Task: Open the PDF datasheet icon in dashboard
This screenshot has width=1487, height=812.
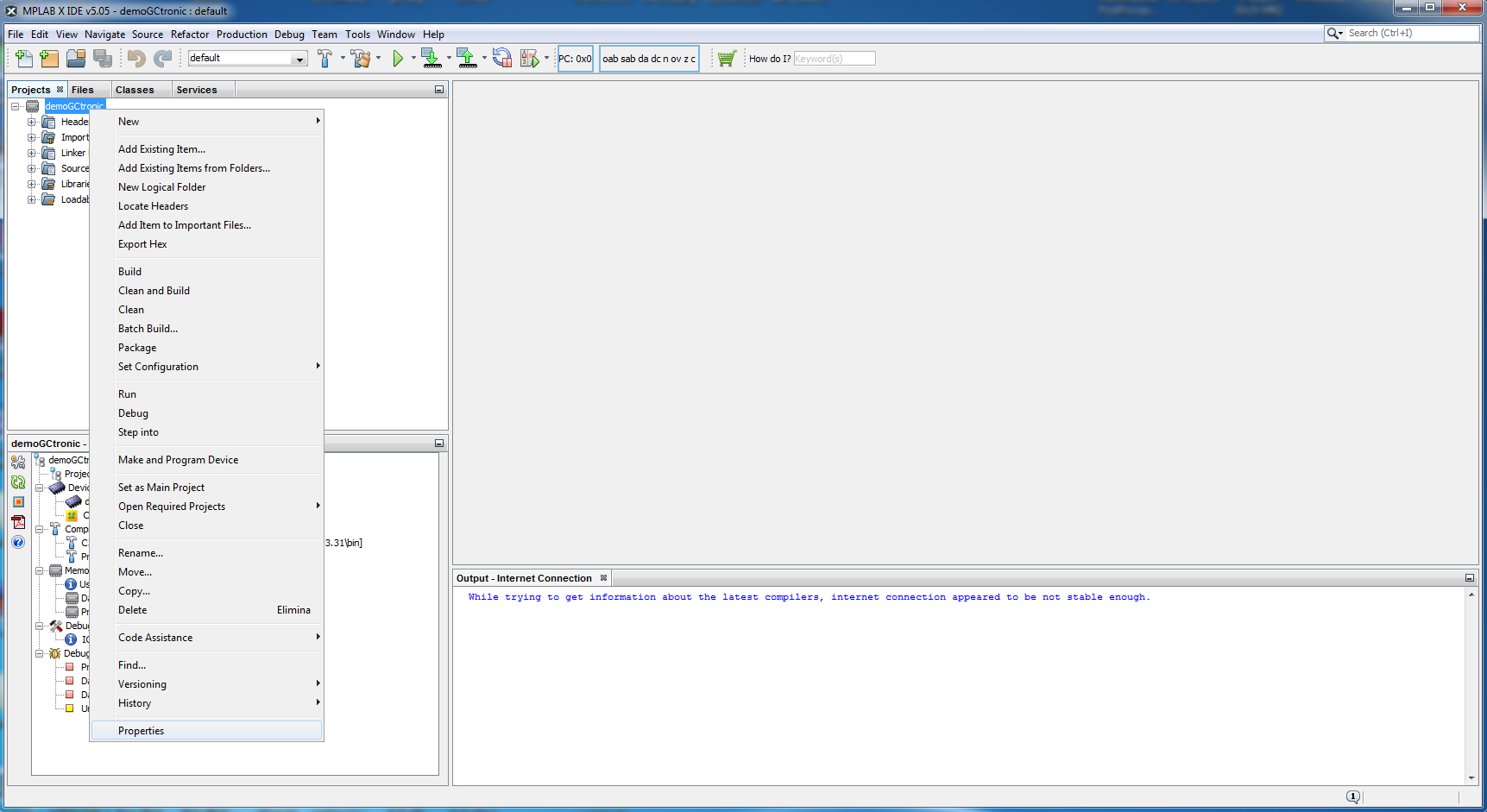Action: coord(18,522)
